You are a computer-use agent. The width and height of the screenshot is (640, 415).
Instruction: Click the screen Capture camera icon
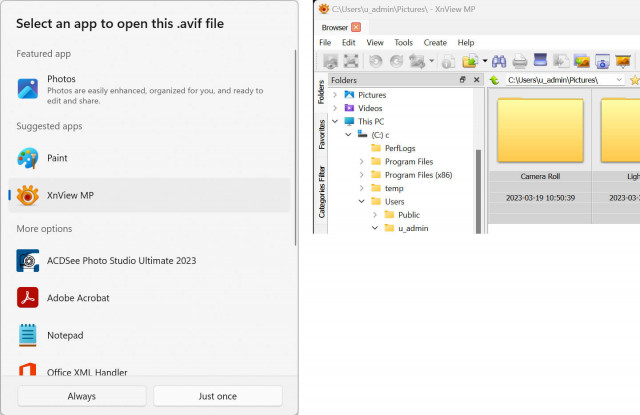pos(602,61)
